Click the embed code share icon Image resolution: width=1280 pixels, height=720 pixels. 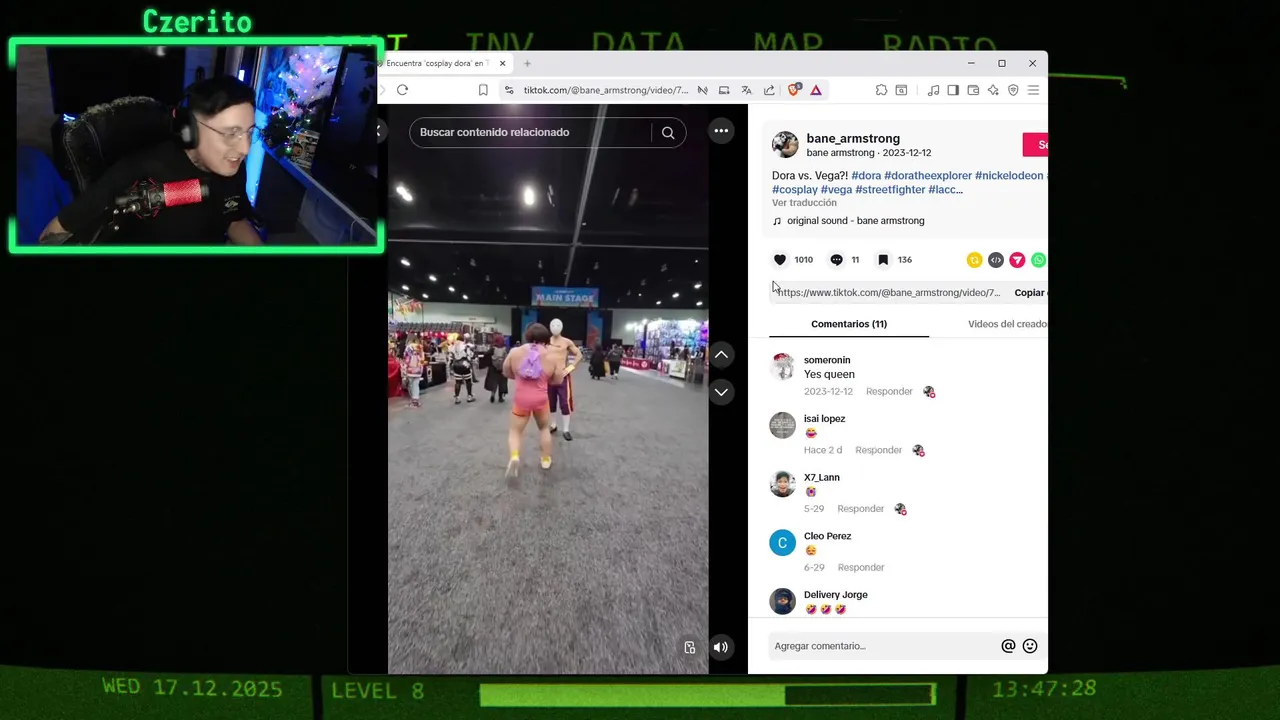(x=996, y=260)
